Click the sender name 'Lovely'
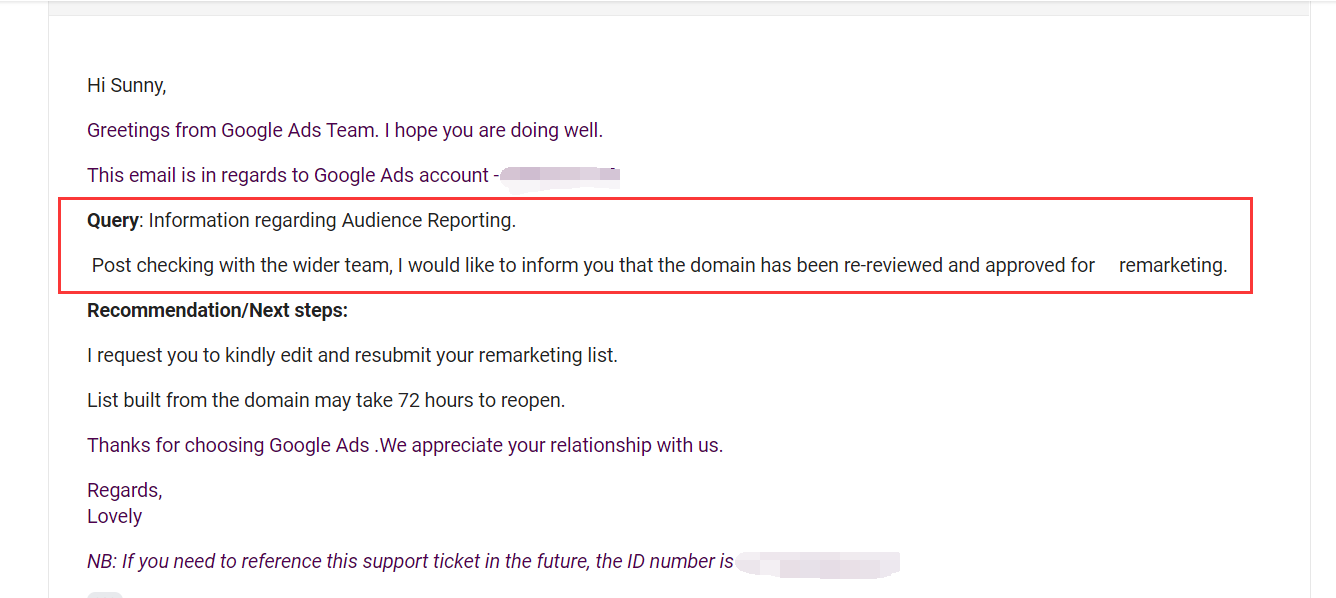 (115, 517)
